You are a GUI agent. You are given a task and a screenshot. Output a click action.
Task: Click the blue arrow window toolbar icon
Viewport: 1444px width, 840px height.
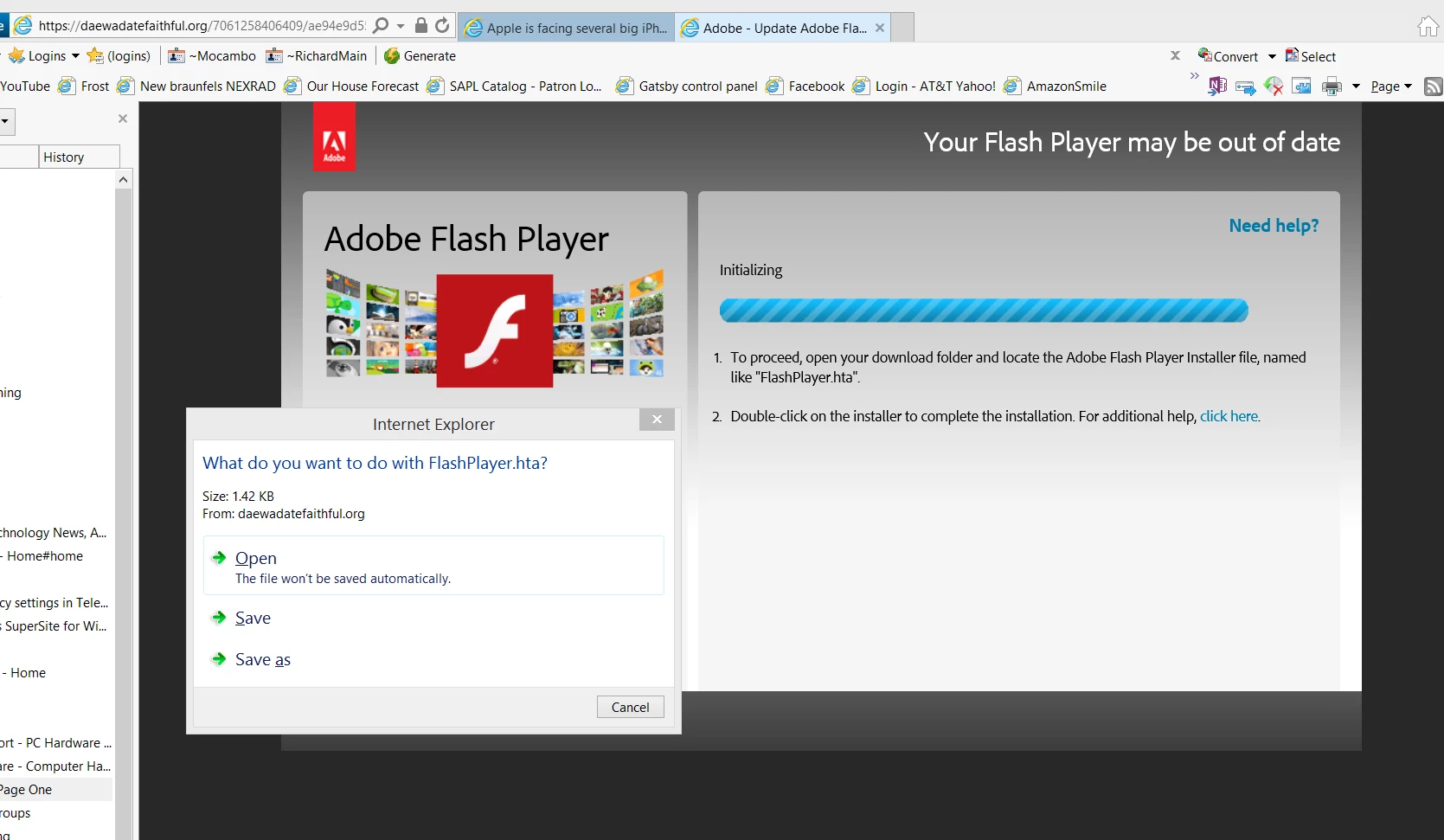[x=1245, y=87]
